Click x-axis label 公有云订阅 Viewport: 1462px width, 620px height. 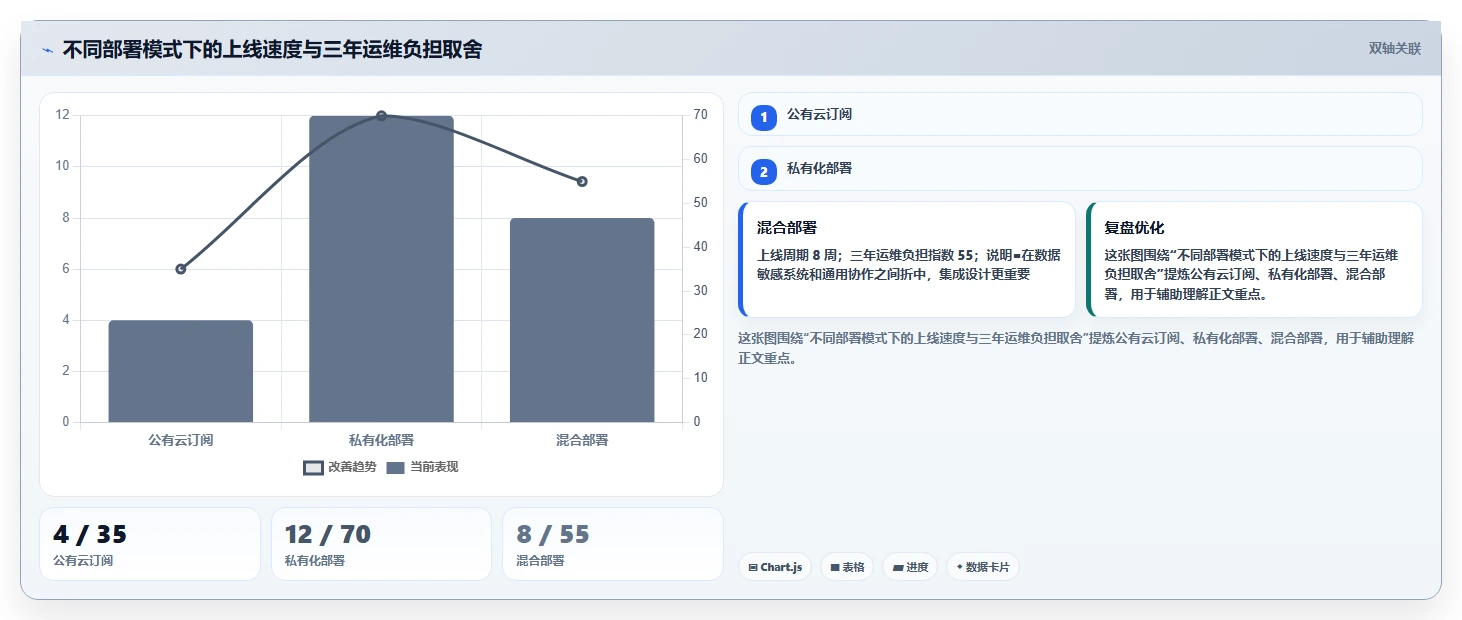coord(181,440)
